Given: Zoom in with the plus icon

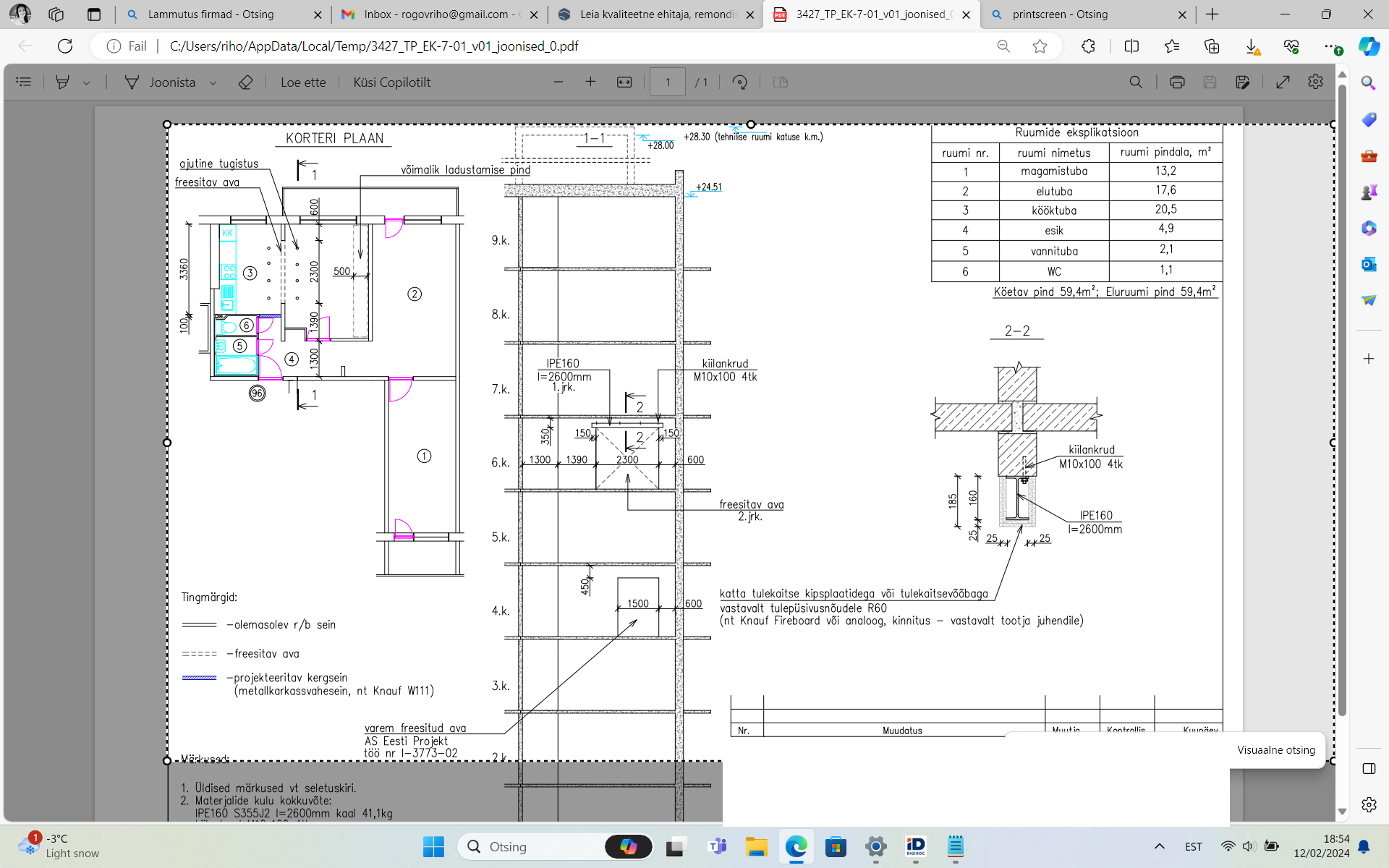Looking at the screenshot, I should point(590,82).
